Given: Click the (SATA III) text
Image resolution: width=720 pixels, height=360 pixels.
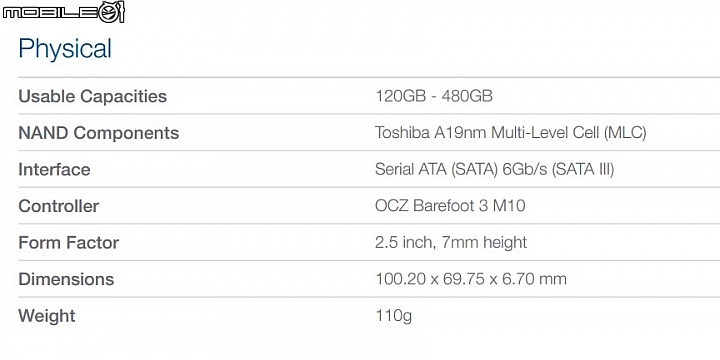Looking at the screenshot, I should [x=583, y=169].
